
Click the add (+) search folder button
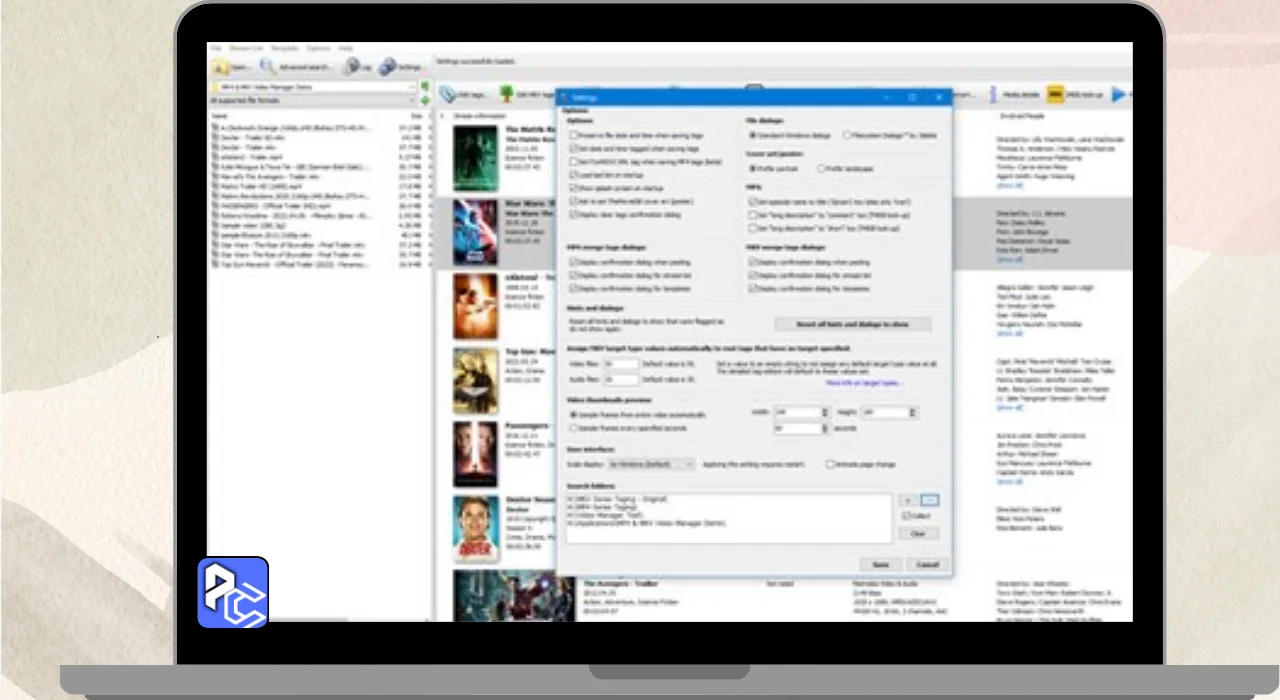(908, 500)
